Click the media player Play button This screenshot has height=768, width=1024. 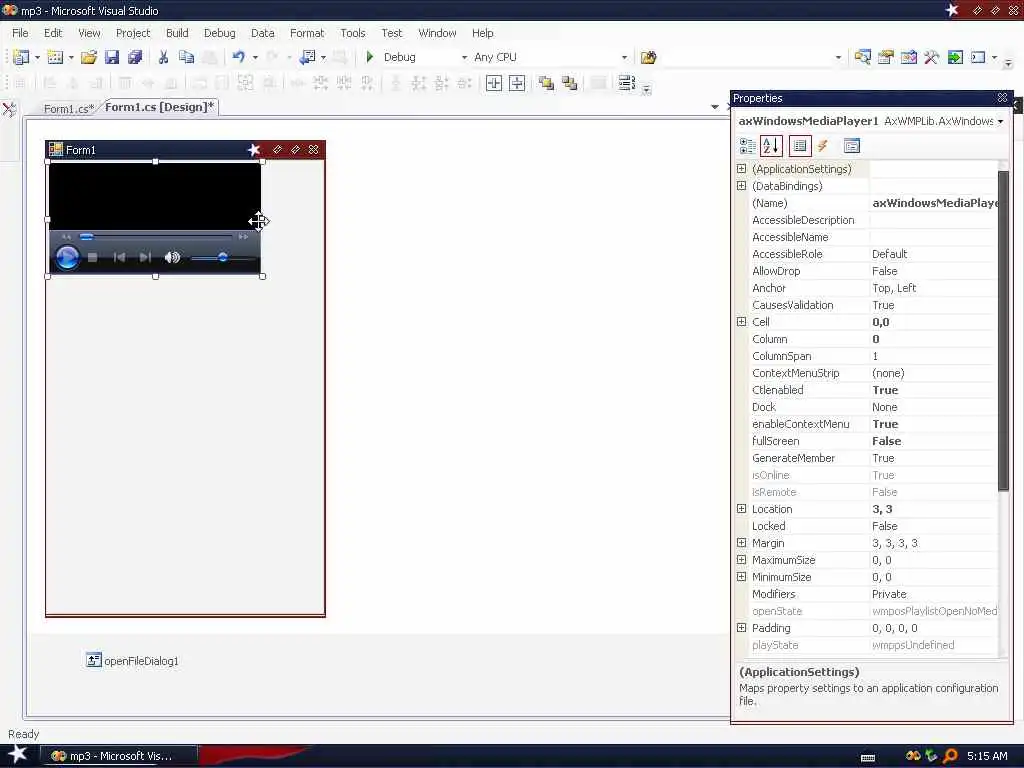tap(67, 257)
